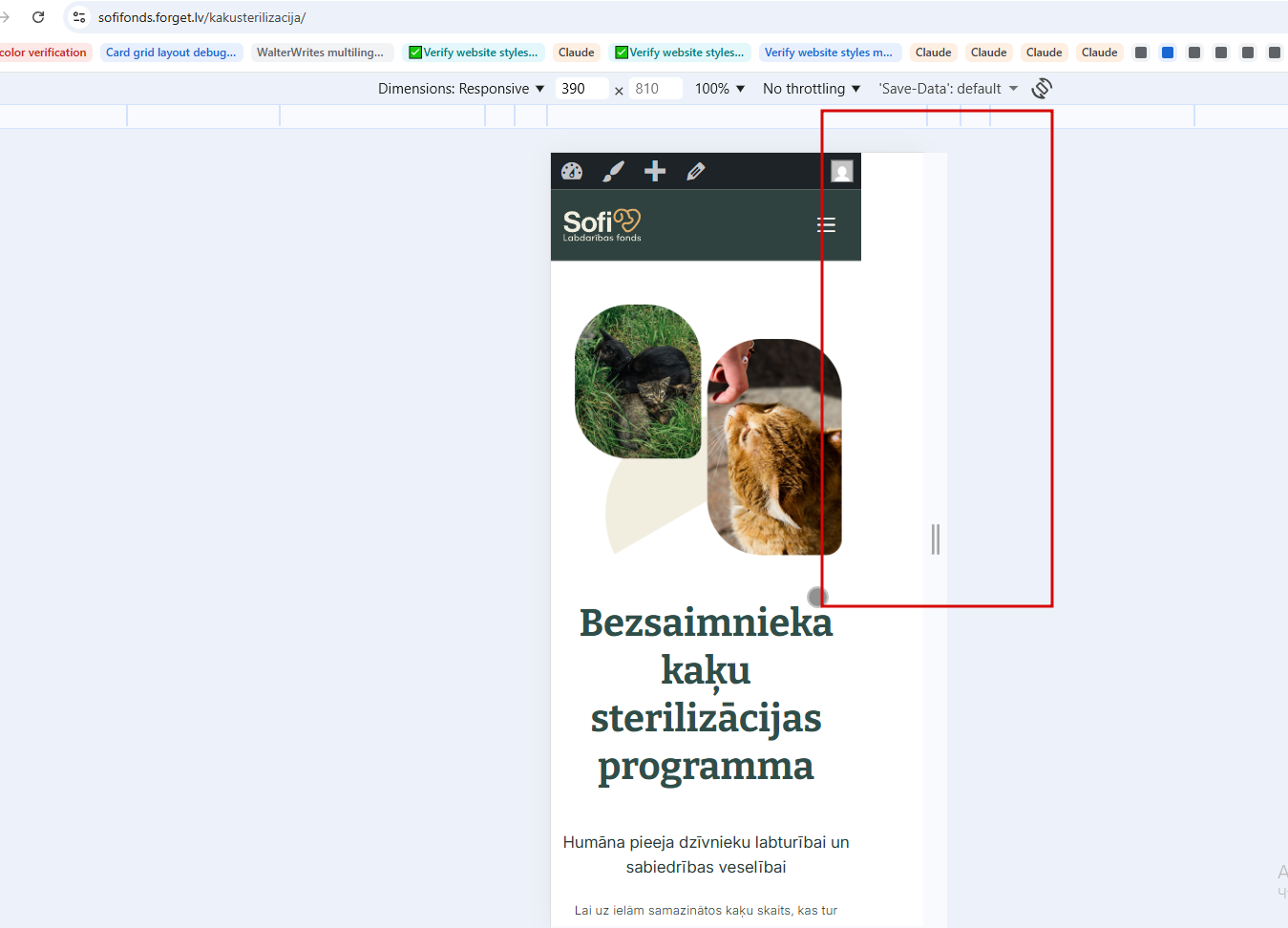Click the black cats in grass photo

638,382
